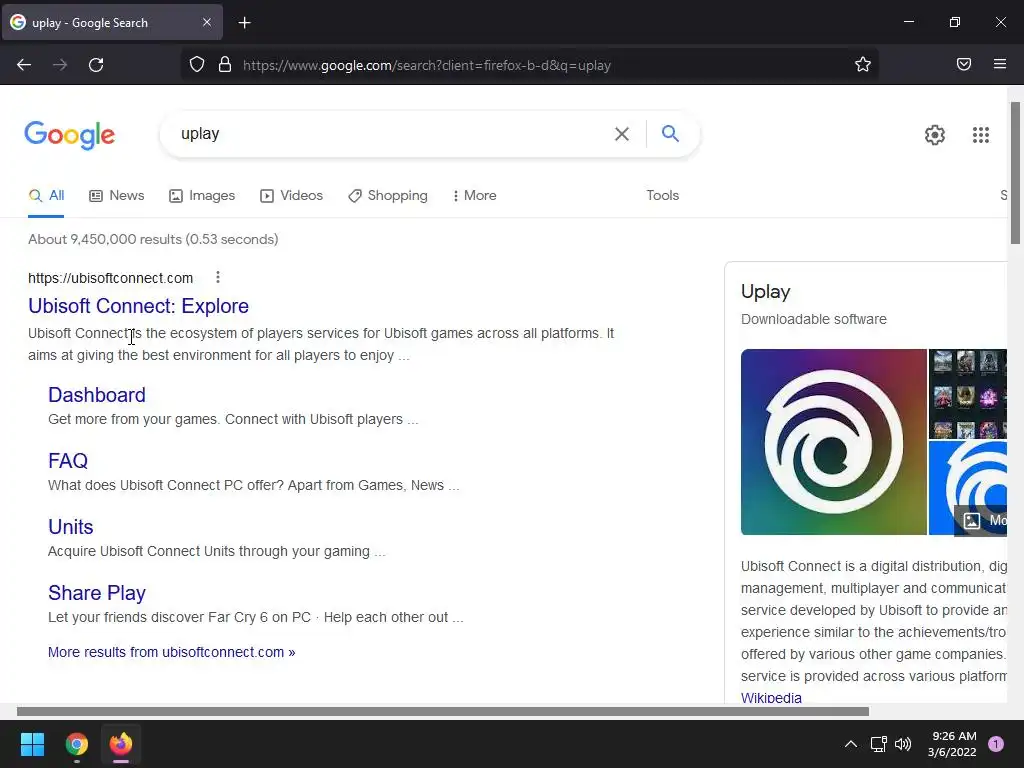Open the game covers grid thumbnail

point(968,394)
